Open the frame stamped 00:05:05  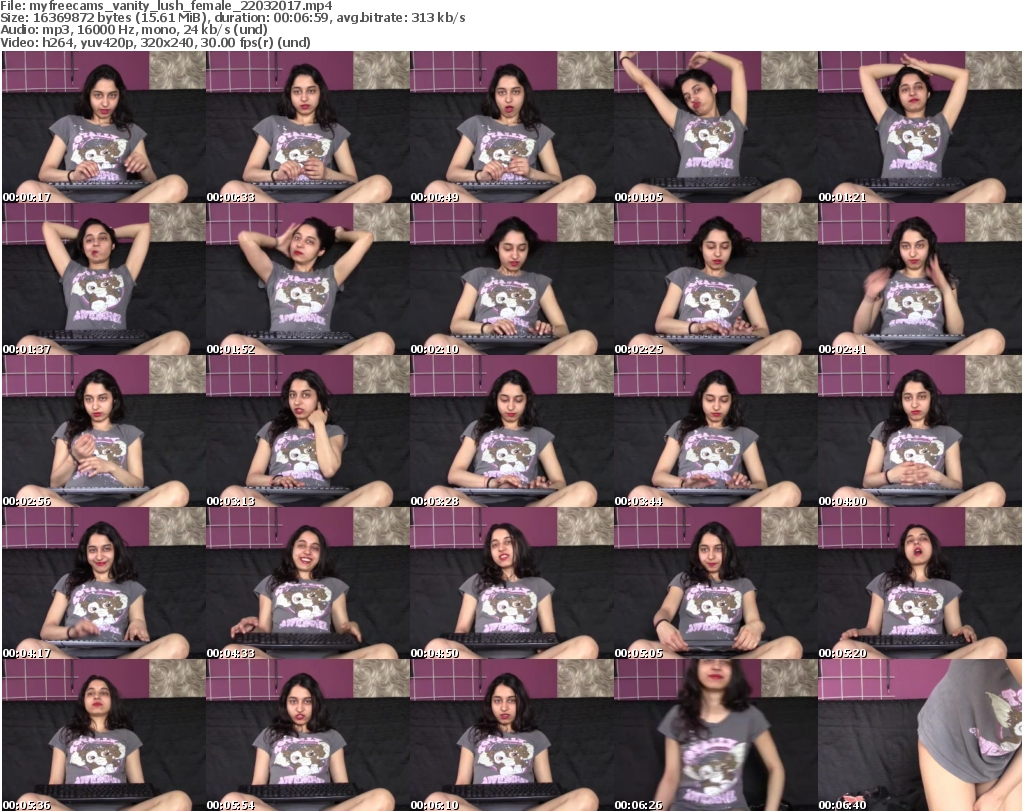(x=716, y=584)
